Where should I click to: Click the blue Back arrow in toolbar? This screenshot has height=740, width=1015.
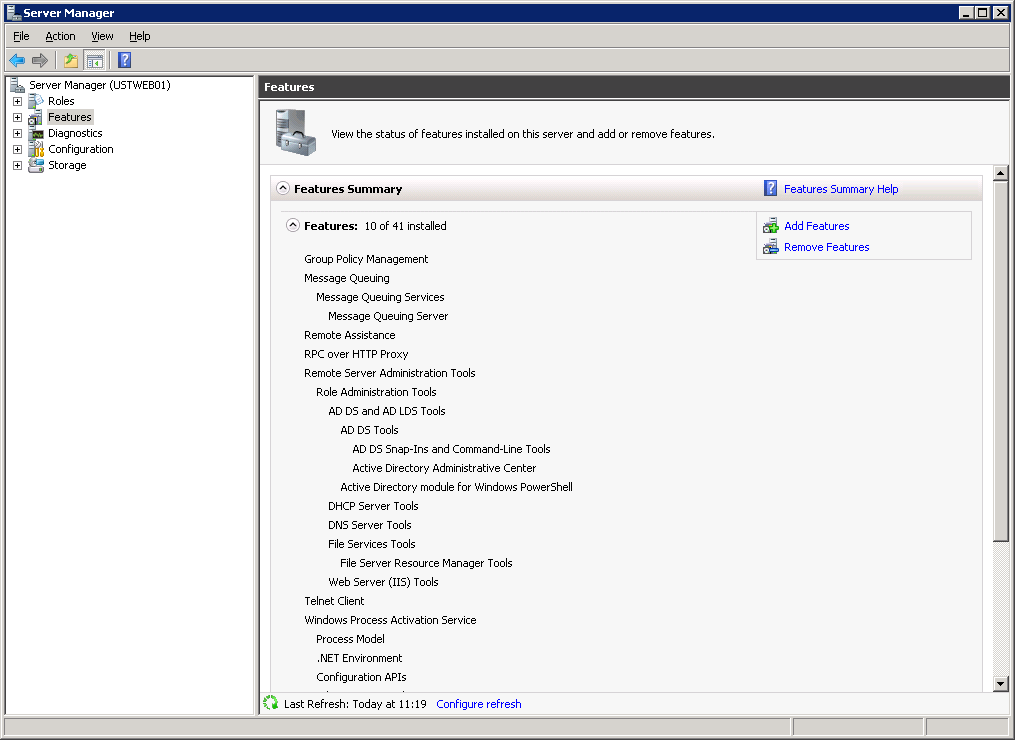(17, 60)
